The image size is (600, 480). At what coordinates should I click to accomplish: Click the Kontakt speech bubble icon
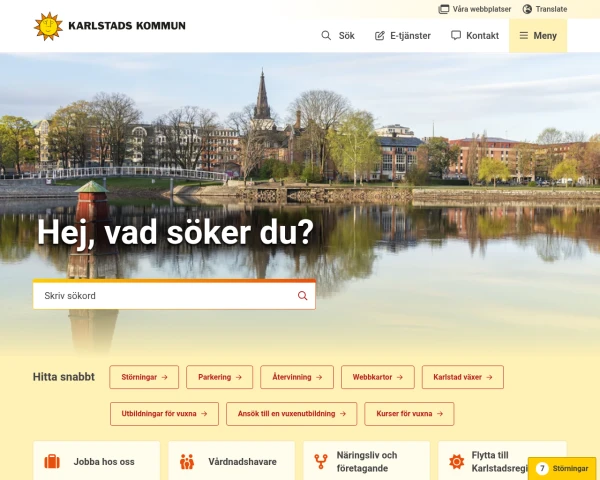tap(456, 35)
